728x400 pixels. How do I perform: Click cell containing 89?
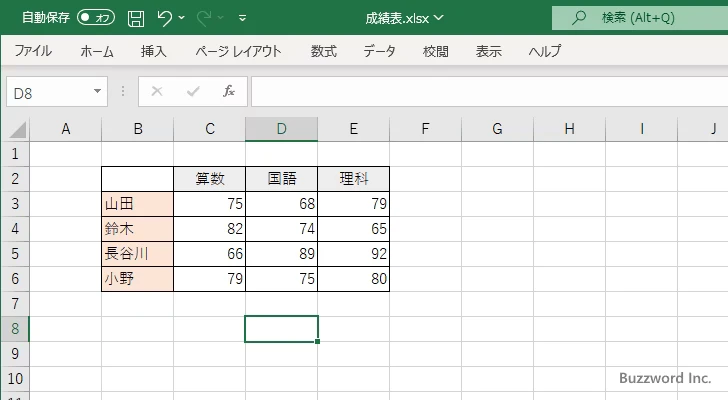(x=281, y=254)
